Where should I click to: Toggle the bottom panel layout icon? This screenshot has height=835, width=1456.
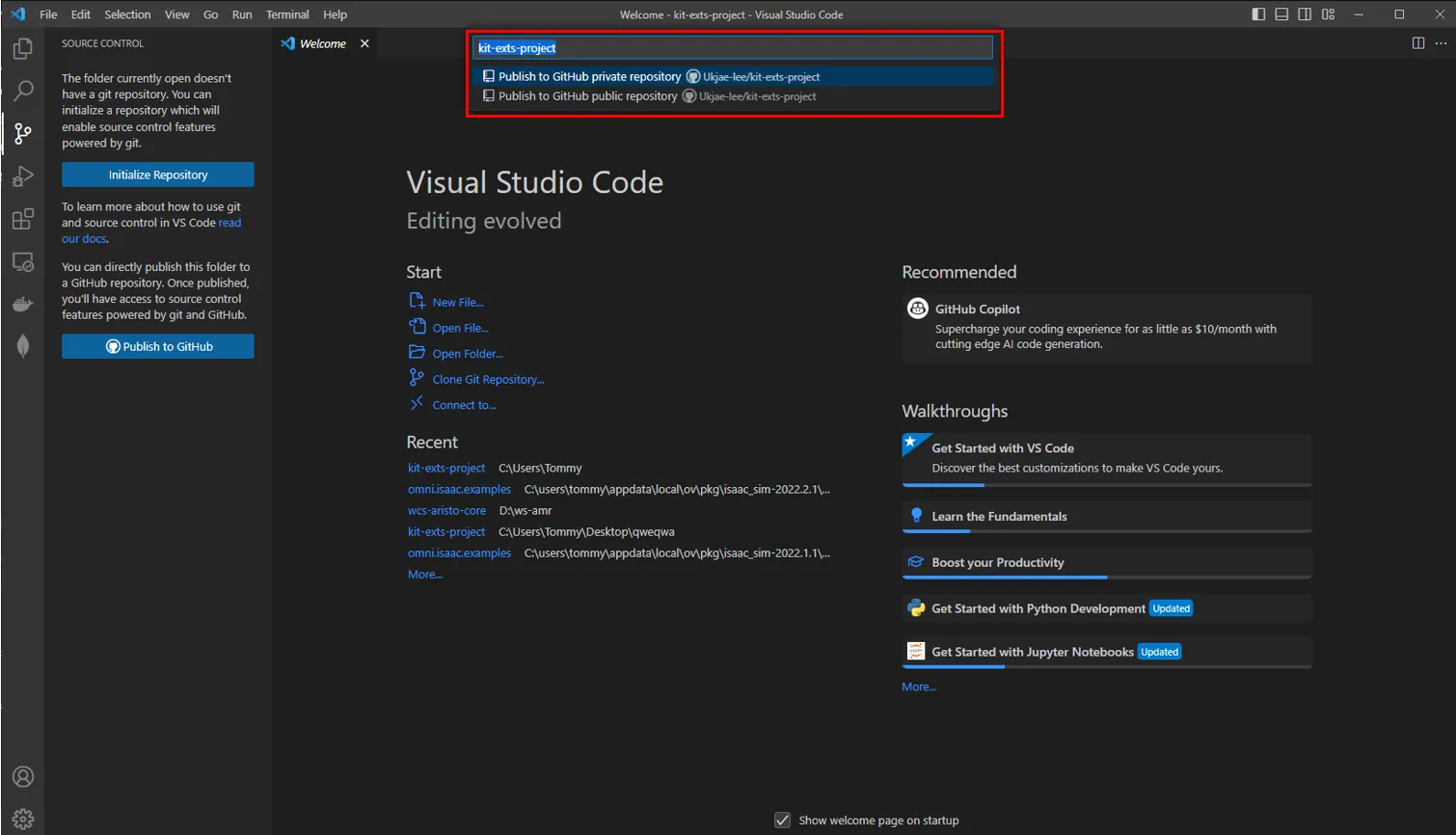(x=1281, y=14)
